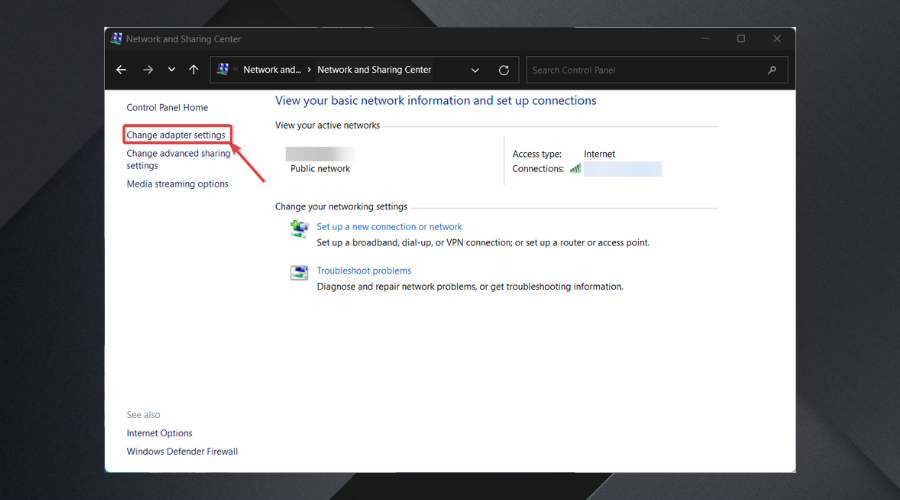This screenshot has width=900, height=500.
Task: Select 'Network and Sharing Center' breadcrumb segment
Action: (374, 70)
